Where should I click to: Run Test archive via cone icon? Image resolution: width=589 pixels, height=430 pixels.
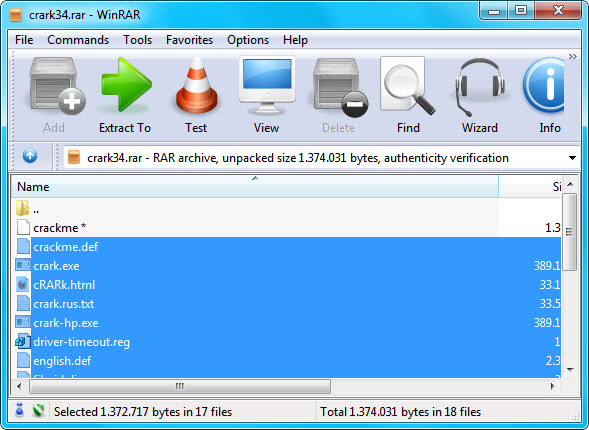tap(196, 86)
